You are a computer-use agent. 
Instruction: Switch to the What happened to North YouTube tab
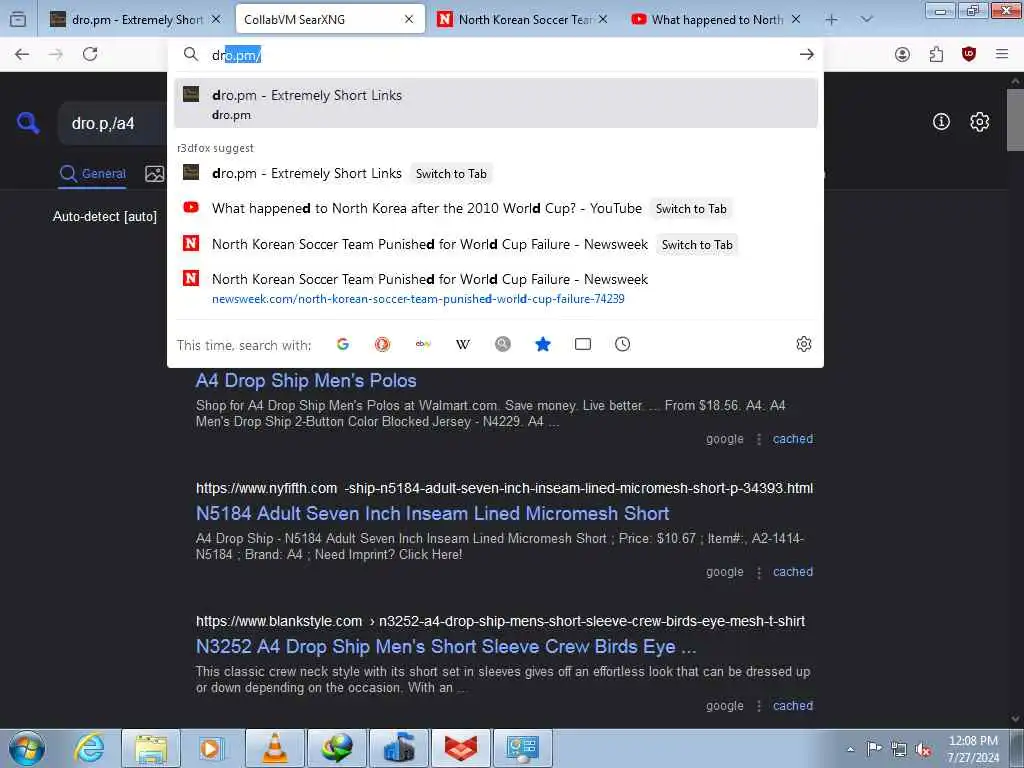coord(716,20)
